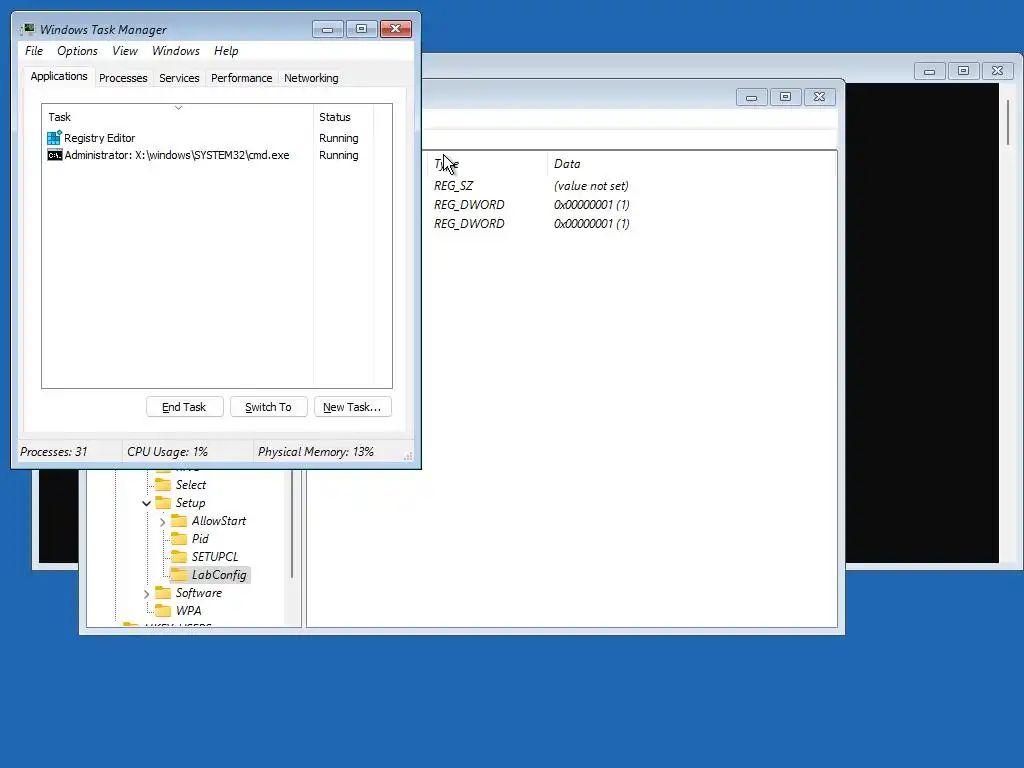Select the Registry Editor task icon
This screenshot has height=768, width=1024.
point(54,138)
